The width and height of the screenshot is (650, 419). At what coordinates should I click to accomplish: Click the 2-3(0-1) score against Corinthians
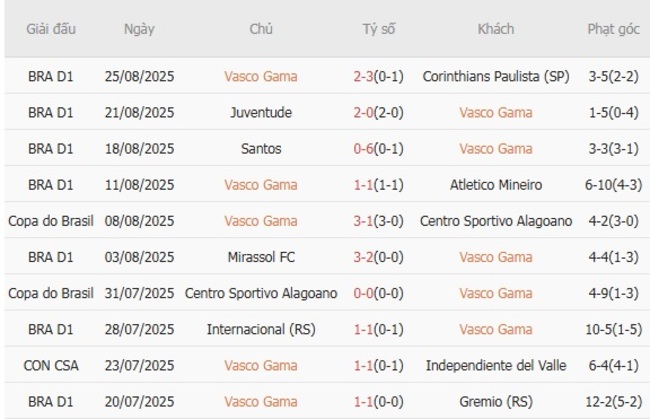pos(379,76)
